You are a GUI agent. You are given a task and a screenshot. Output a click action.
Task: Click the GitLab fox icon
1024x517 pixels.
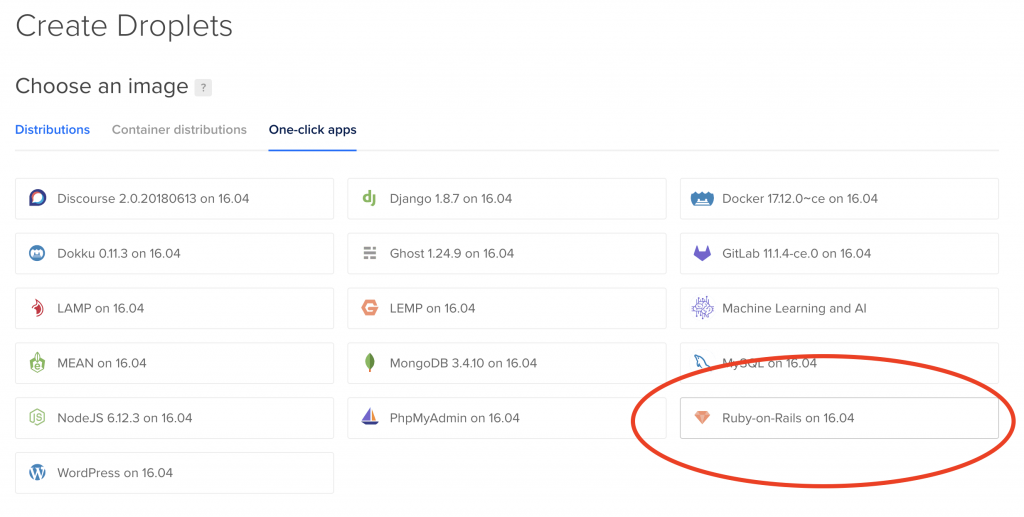[702, 253]
